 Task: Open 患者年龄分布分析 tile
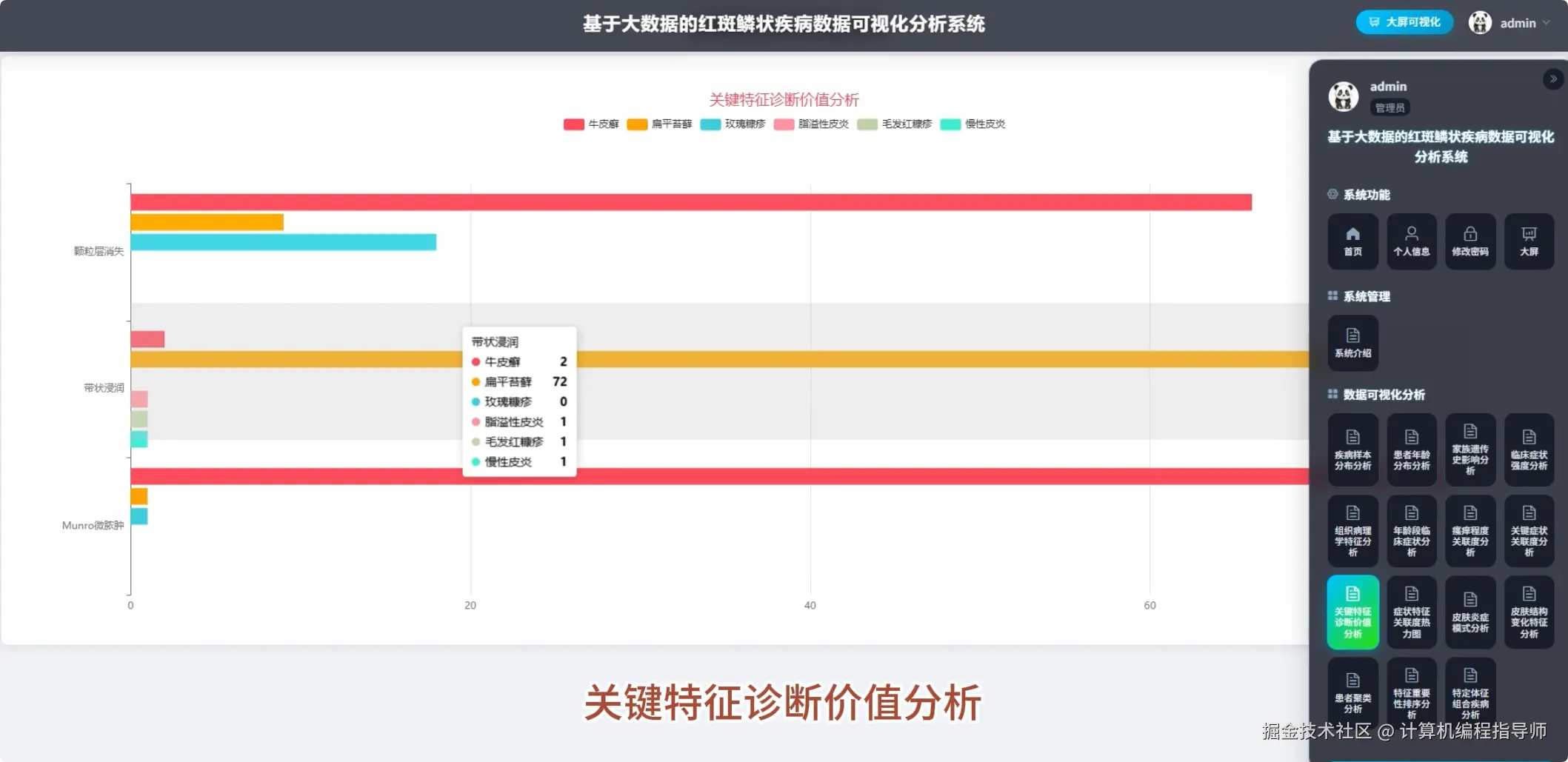pos(1412,449)
